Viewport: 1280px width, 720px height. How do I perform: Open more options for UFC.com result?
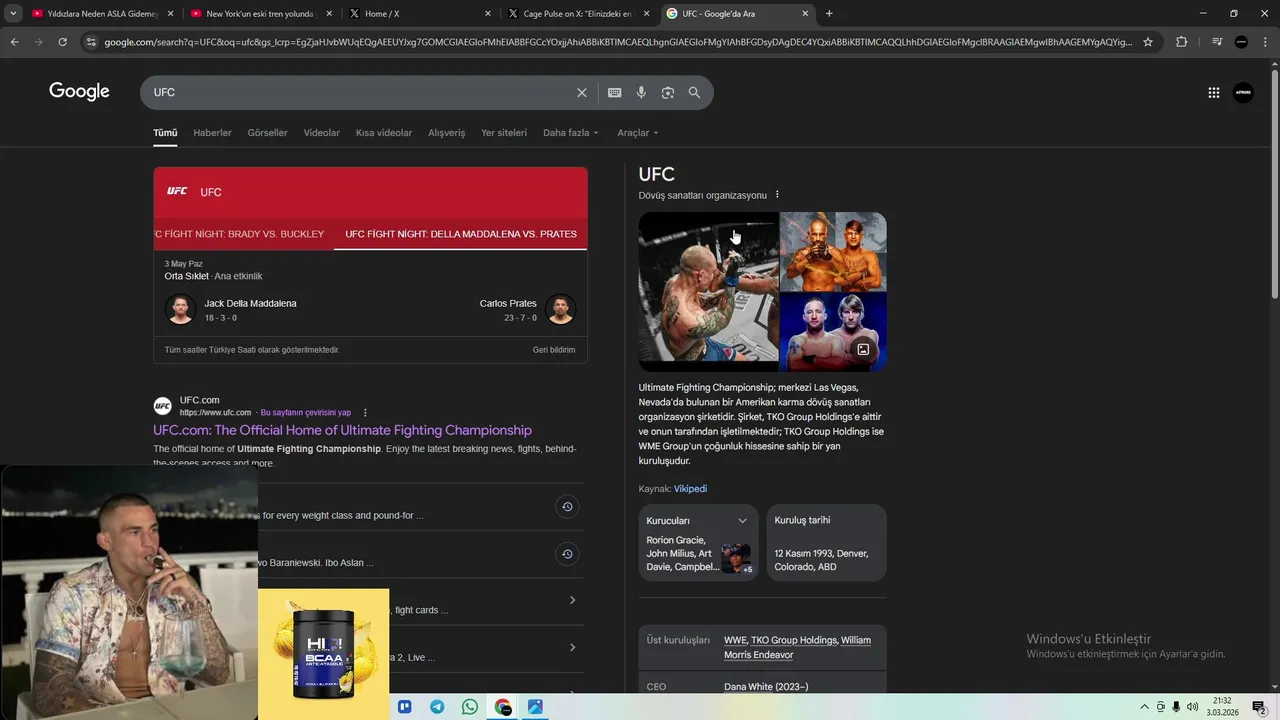[365, 412]
